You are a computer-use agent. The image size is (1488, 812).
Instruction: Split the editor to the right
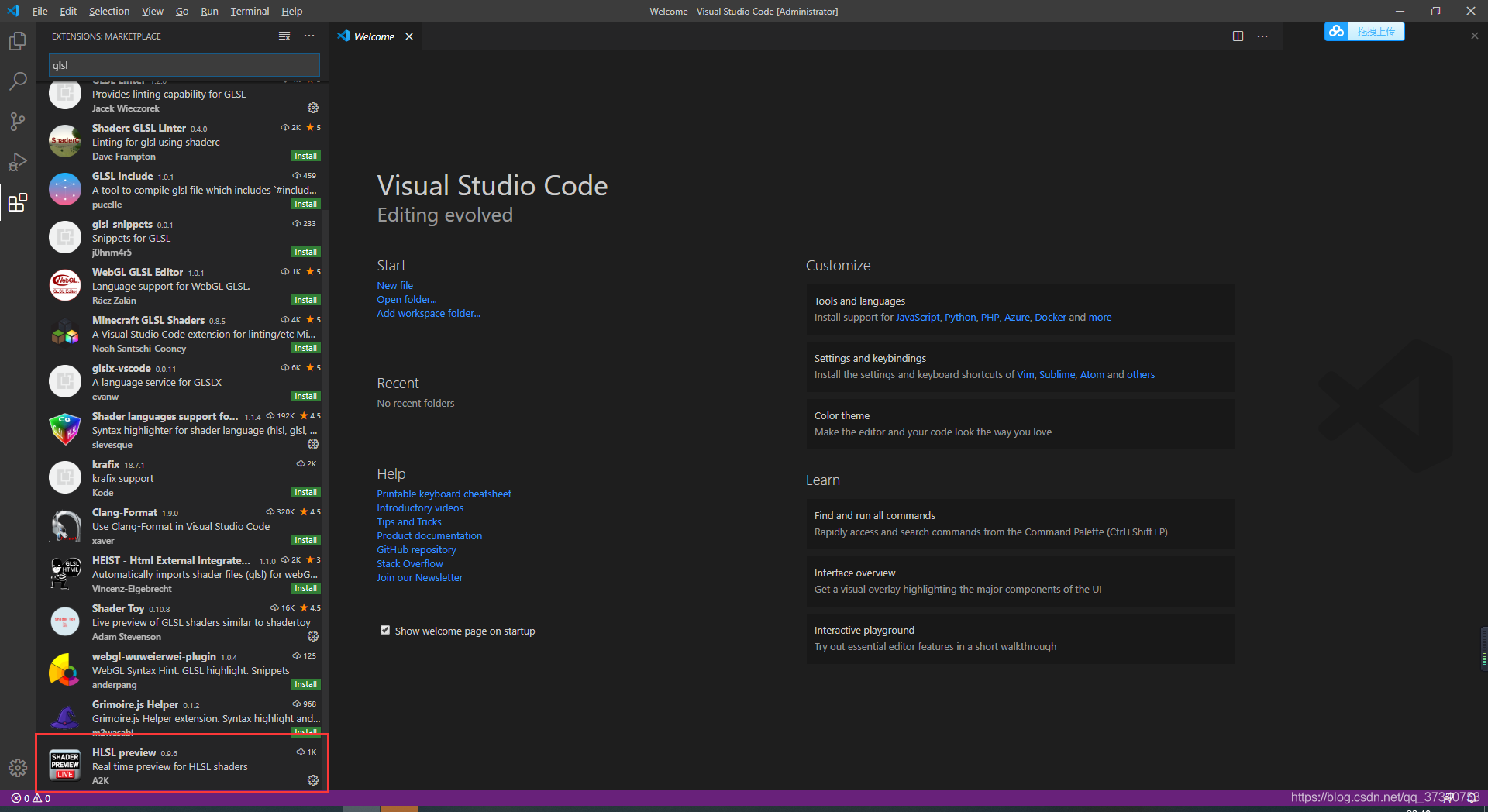(1238, 36)
